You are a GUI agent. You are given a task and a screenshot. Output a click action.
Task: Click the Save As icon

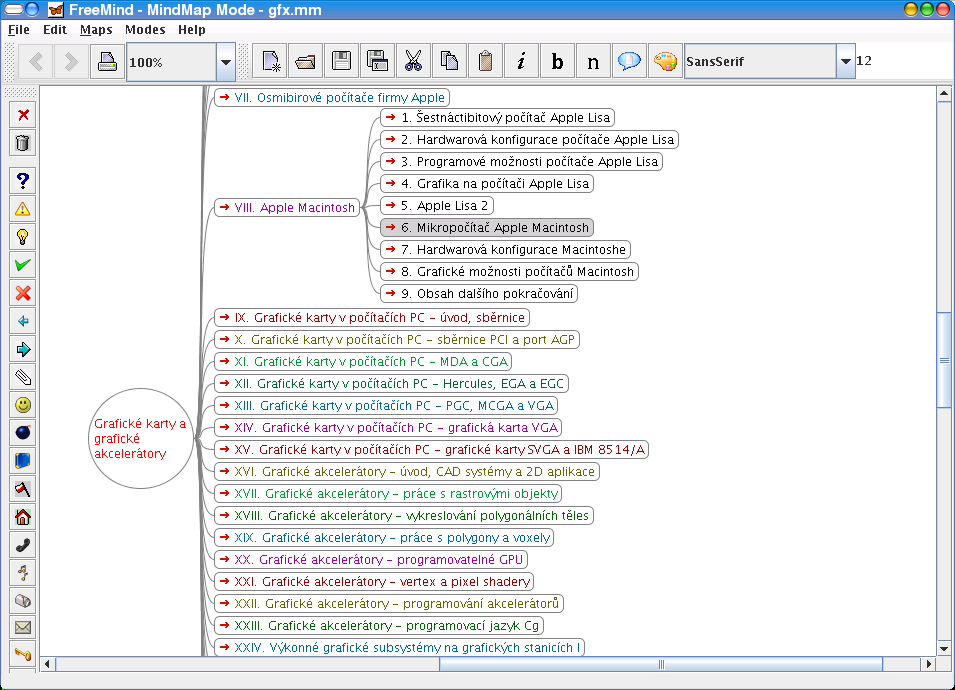(x=378, y=62)
